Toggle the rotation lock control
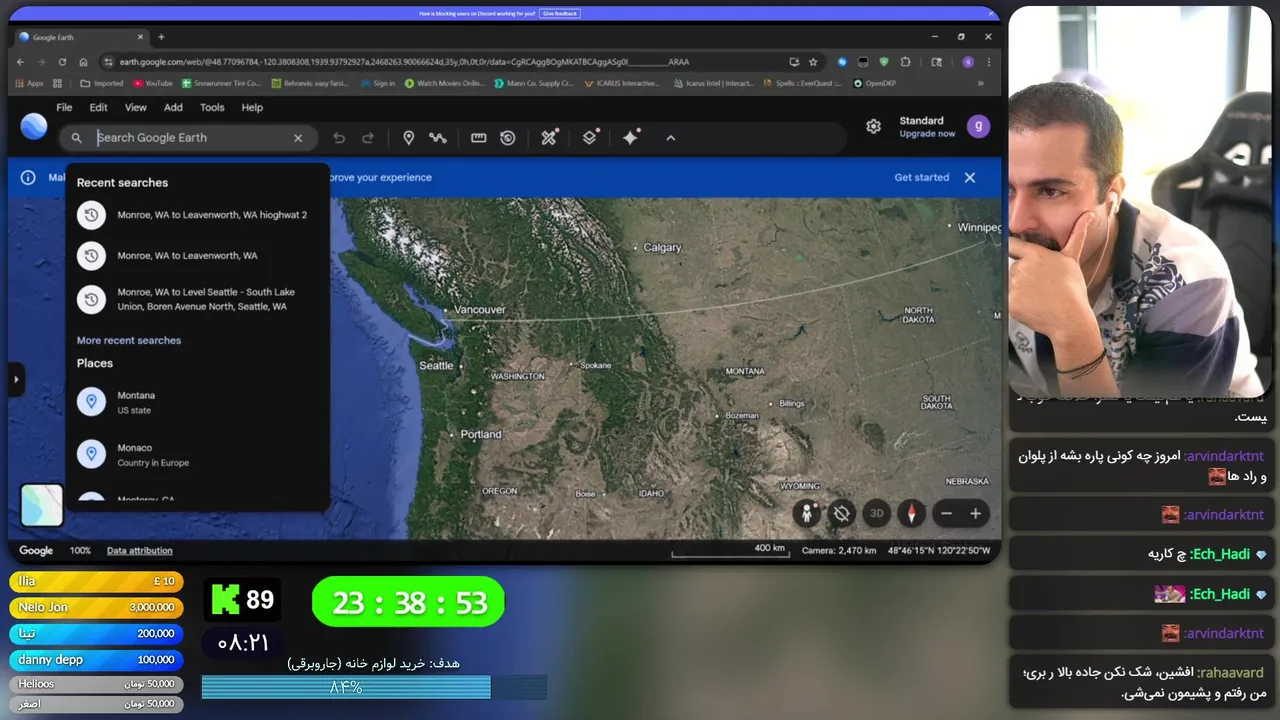 tap(842, 514)
